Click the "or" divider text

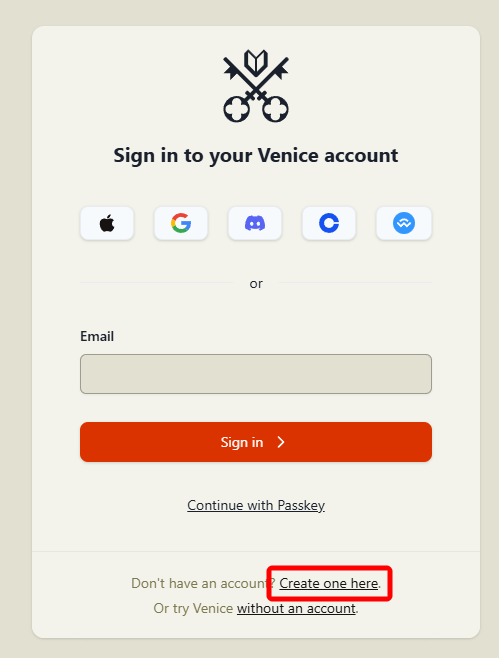tap(256, 284)
